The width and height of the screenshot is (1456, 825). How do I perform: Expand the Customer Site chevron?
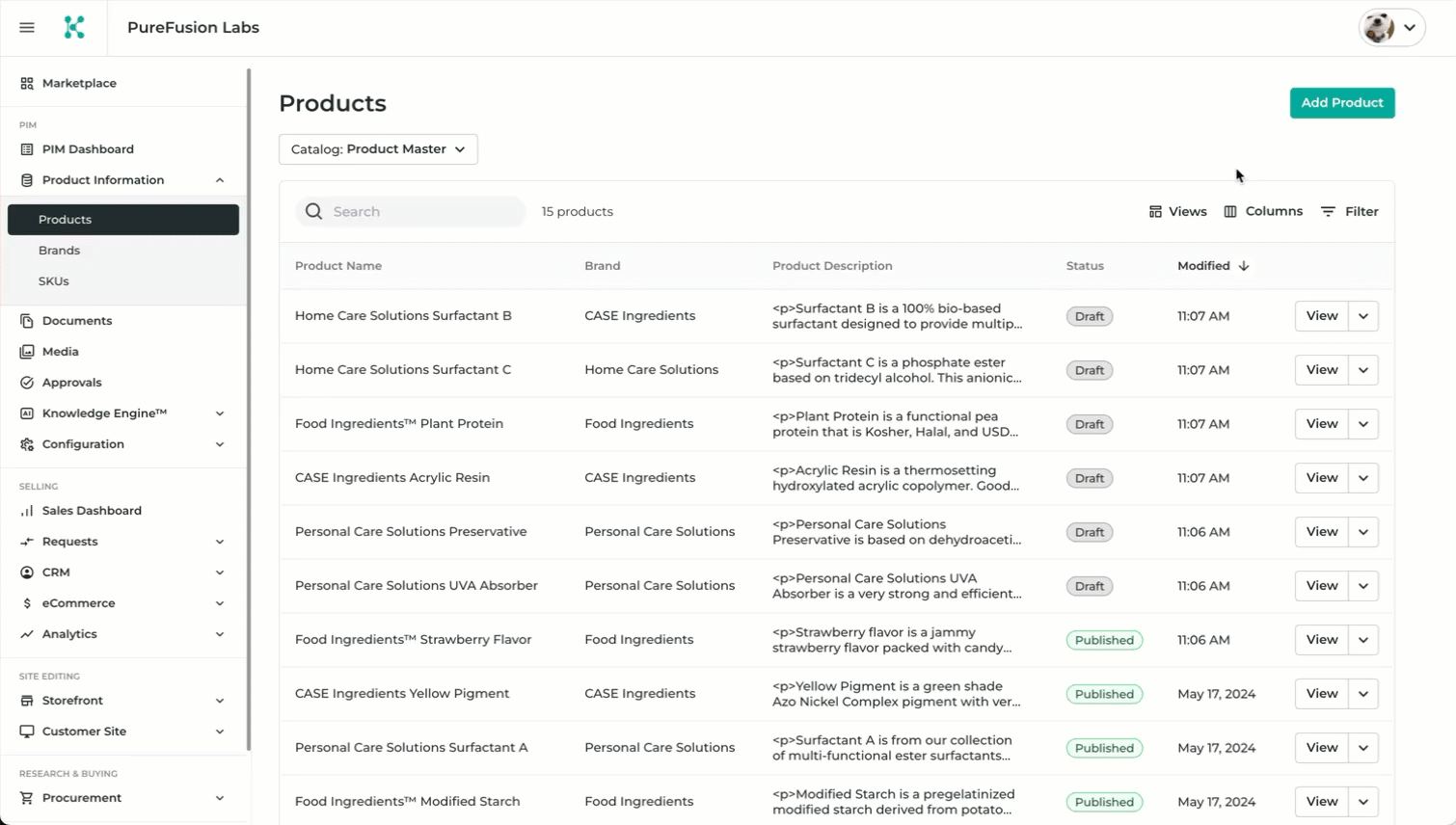tap(220, 732)
